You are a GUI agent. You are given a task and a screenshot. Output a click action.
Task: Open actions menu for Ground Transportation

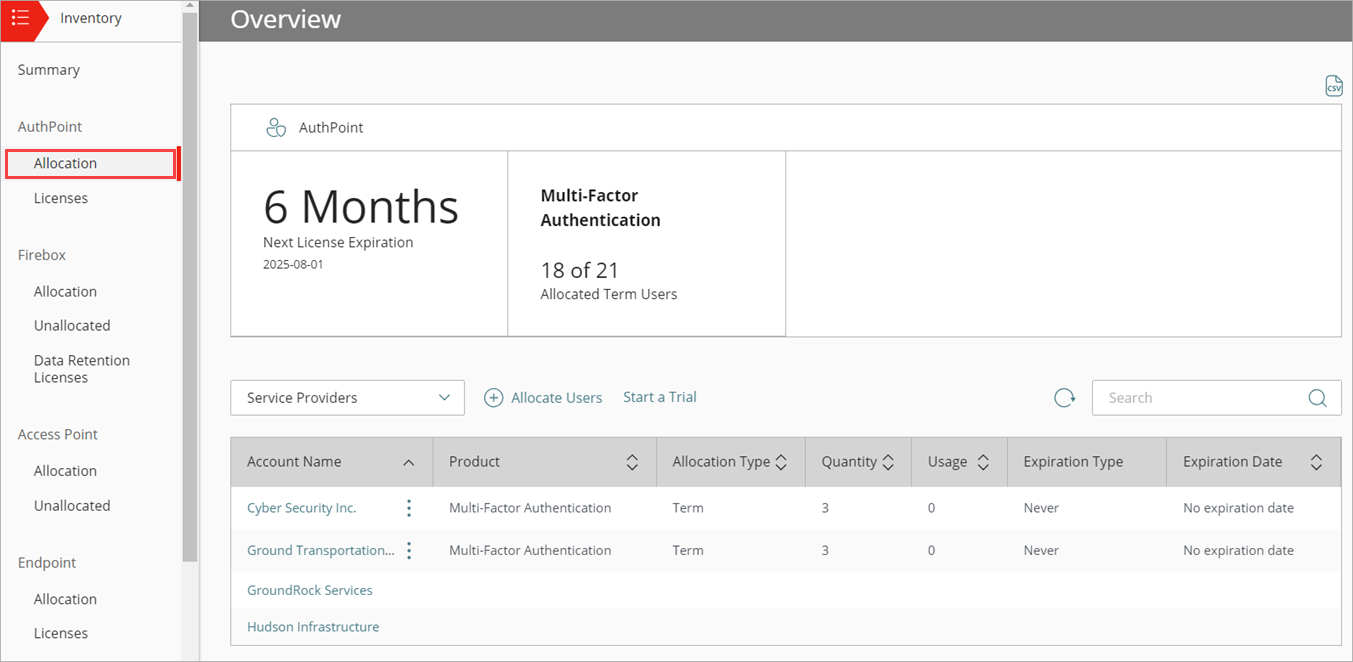coord(408,550)
